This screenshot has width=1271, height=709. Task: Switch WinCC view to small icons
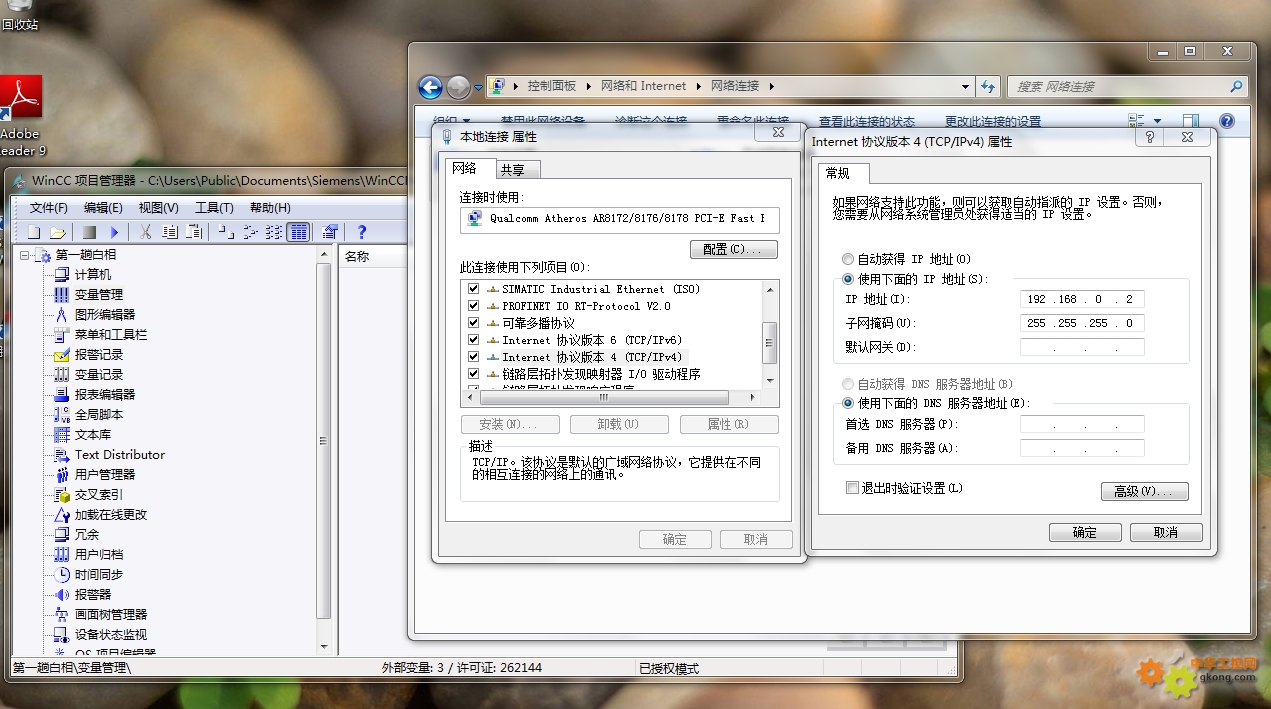(x=250, y=232)
